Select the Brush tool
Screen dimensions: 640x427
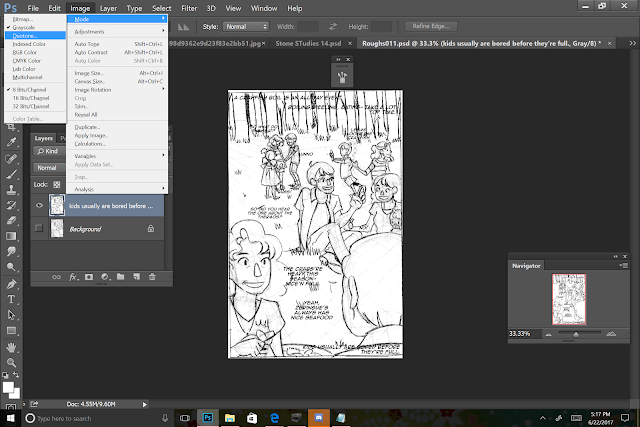pos(11,174)
